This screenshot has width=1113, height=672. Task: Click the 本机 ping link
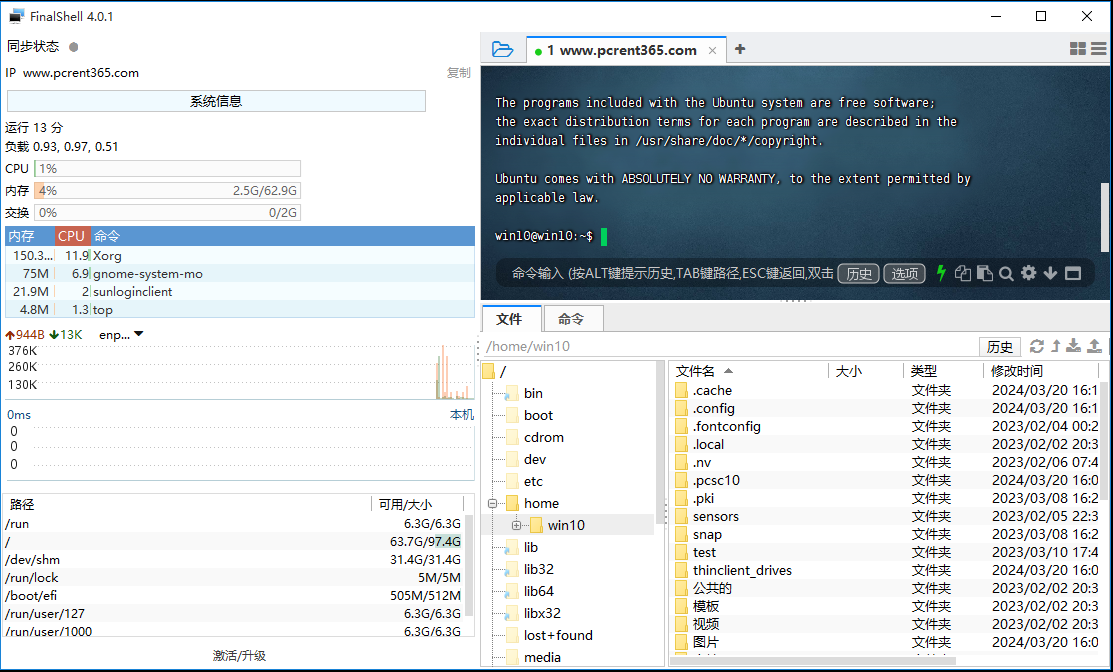461,414
